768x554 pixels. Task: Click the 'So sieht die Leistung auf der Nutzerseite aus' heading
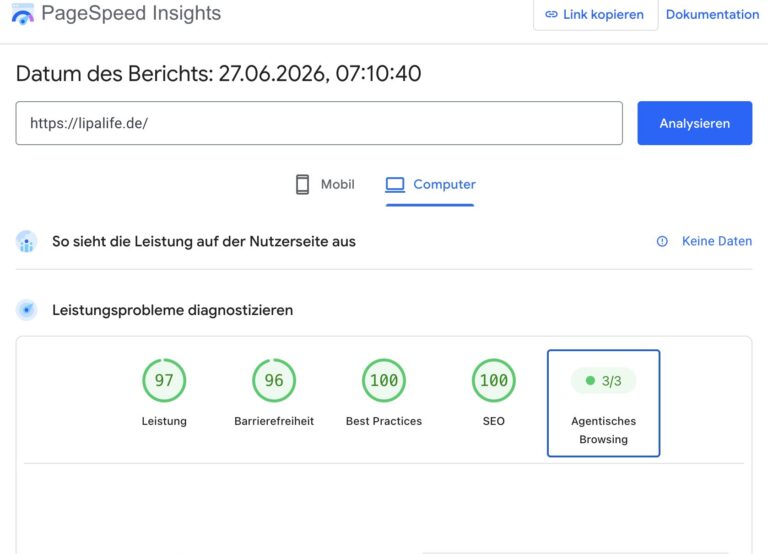(x=204, y=241)
